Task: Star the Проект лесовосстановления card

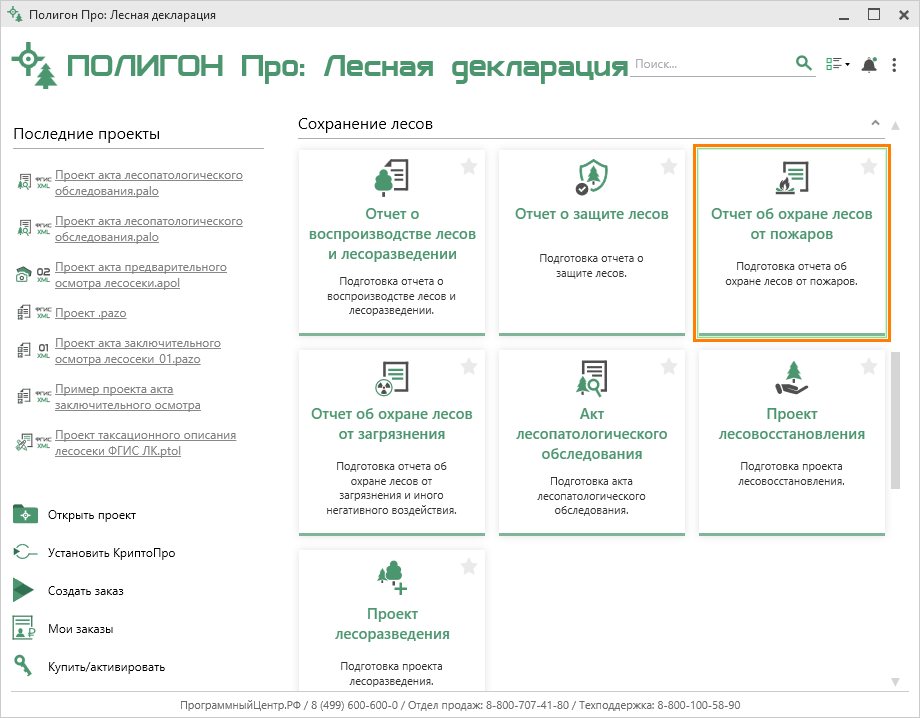Action: pyautogui.click(x=869, y=367)
